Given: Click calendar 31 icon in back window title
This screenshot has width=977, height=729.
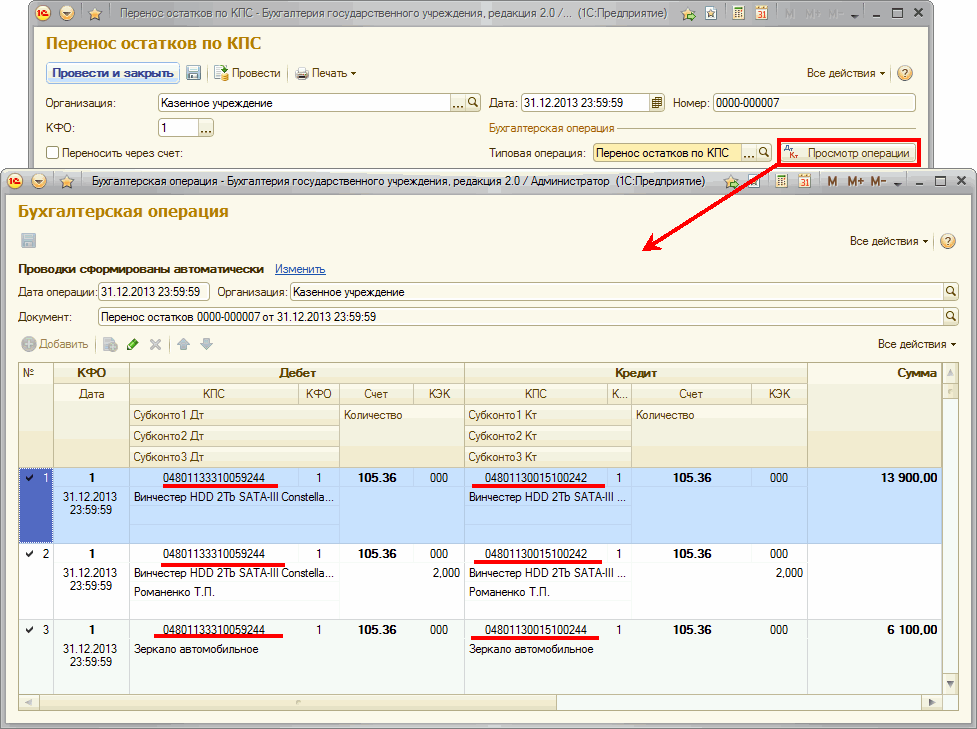Looking at the screenshot, I should coord(761,13).
